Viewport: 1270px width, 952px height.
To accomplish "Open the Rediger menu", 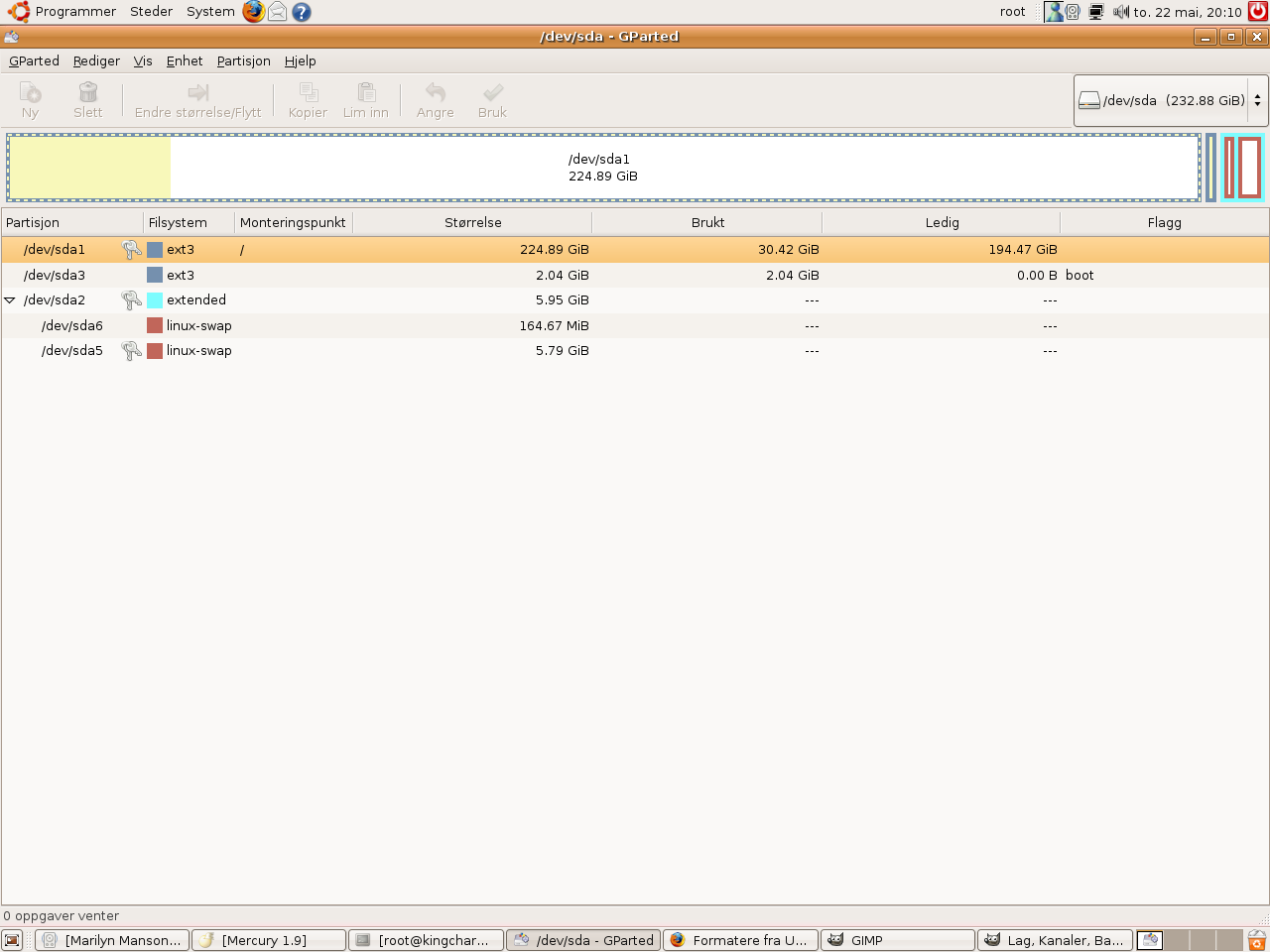I will point(96,60).
